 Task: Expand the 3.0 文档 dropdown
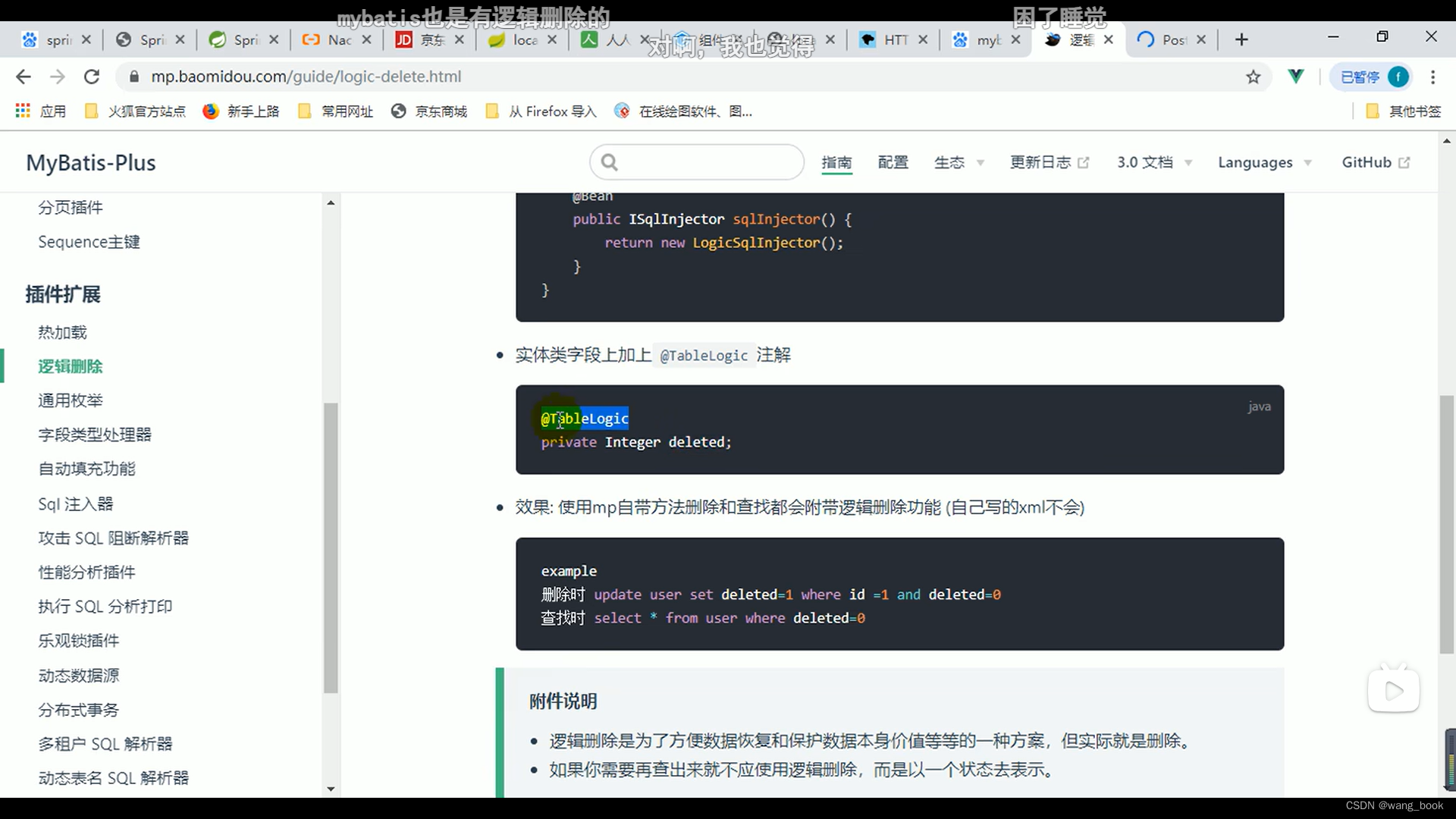1153,162
